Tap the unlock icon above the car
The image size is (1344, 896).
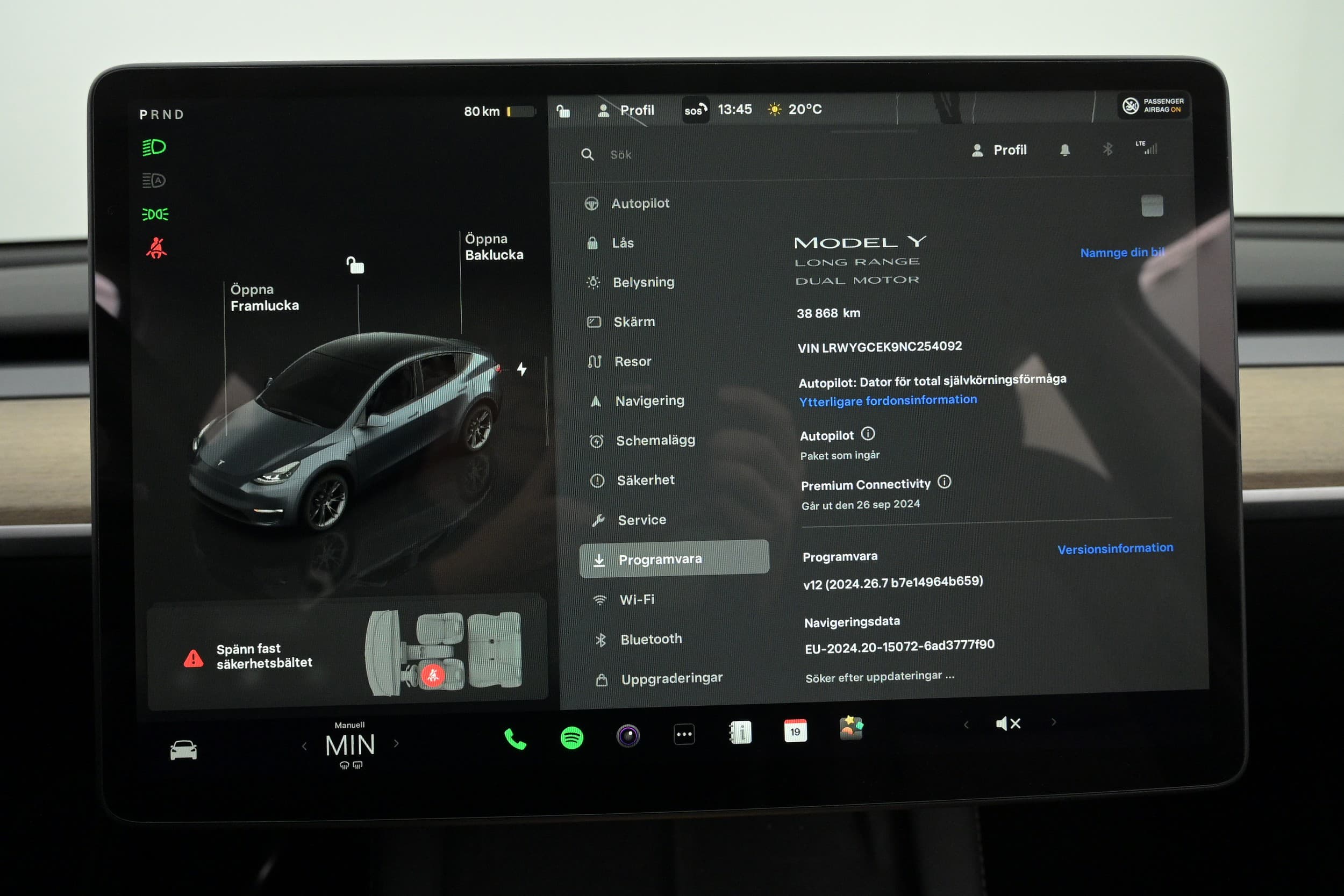click(x=355, y=265)
